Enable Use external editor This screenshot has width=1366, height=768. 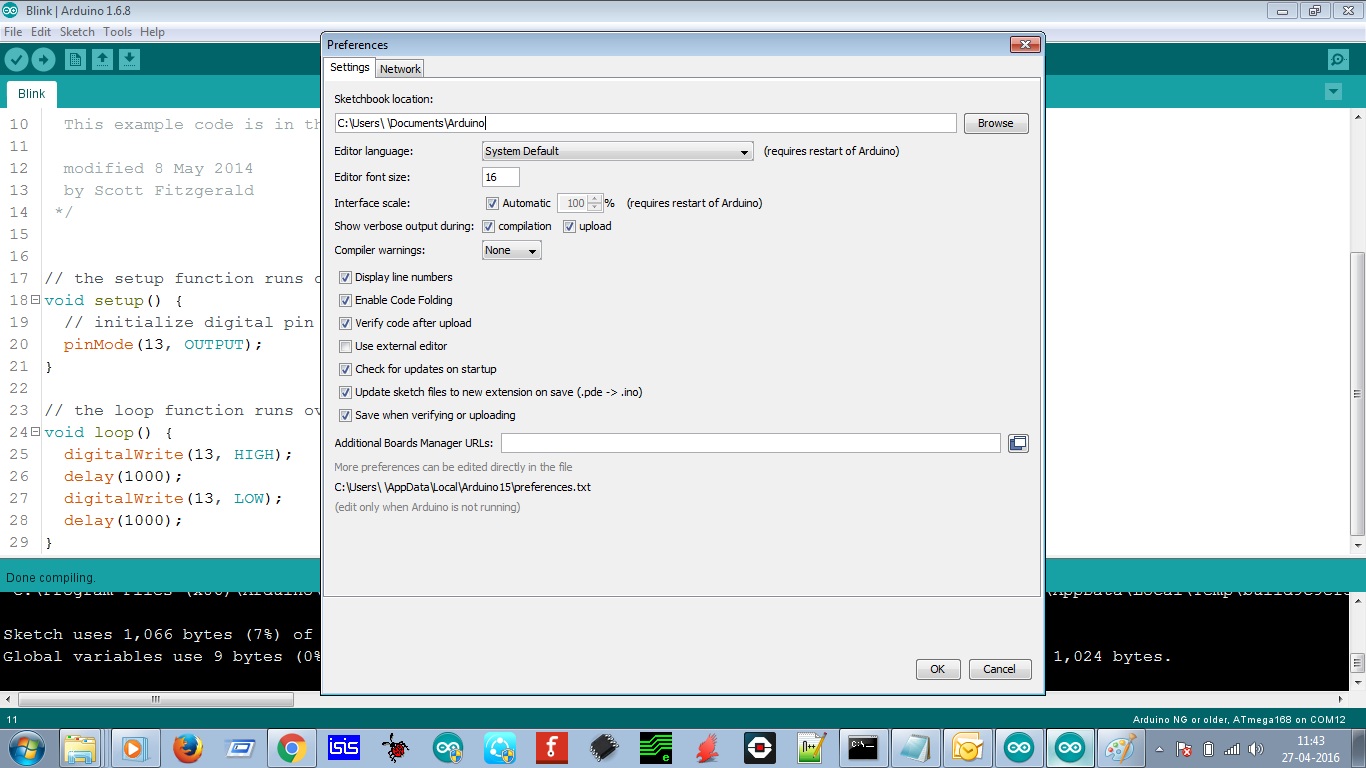click(346, 346)
